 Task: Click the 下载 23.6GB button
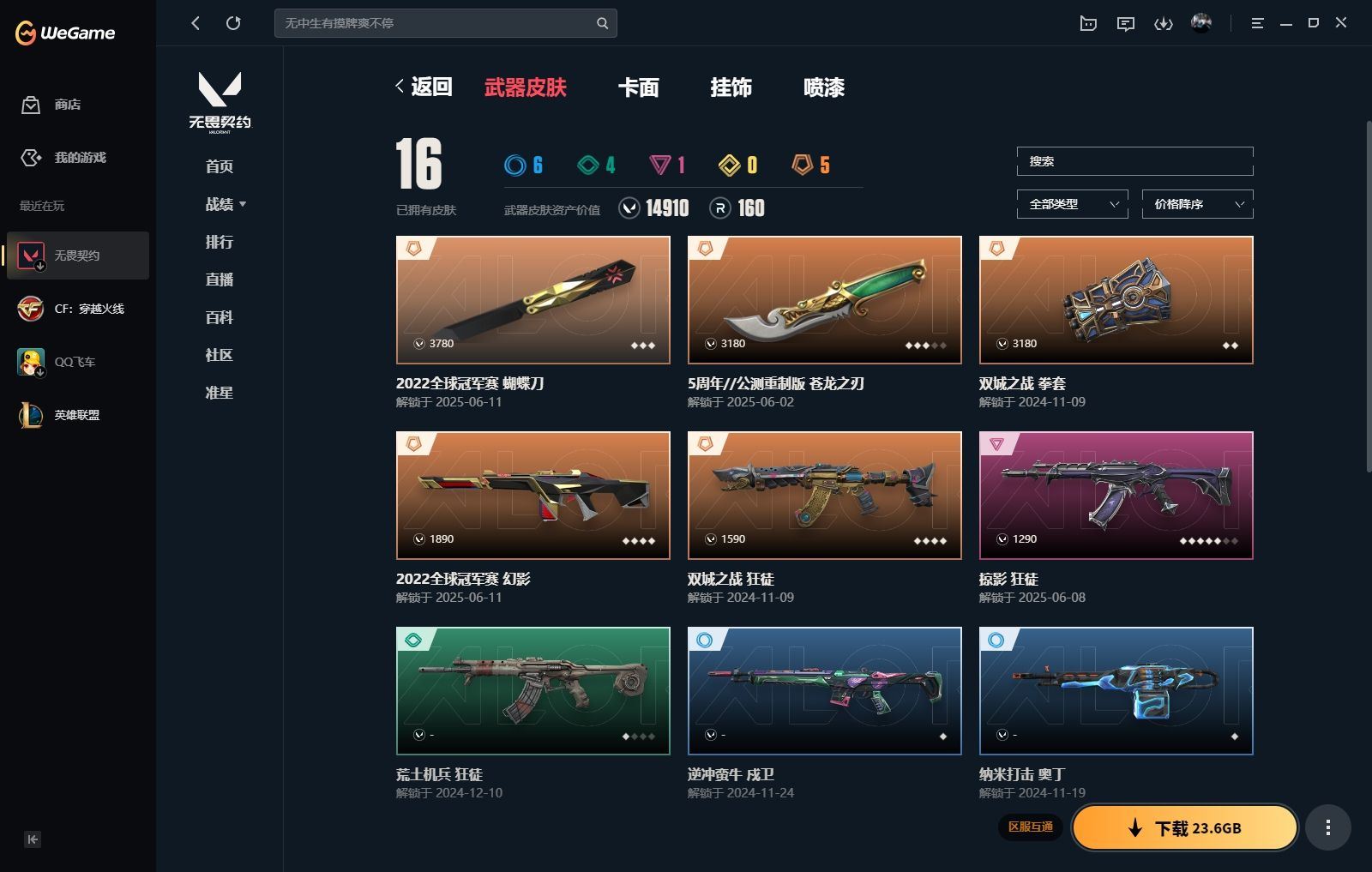[x=1185, y=827]
